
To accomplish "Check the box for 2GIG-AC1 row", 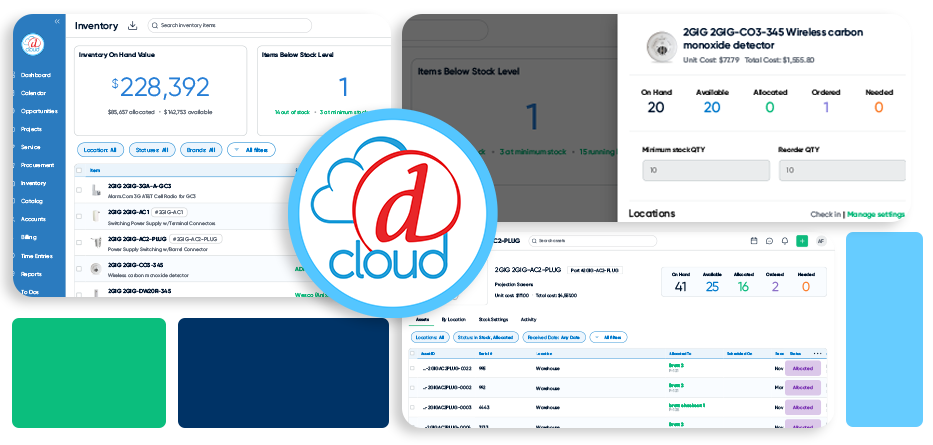I will [79, 217].
